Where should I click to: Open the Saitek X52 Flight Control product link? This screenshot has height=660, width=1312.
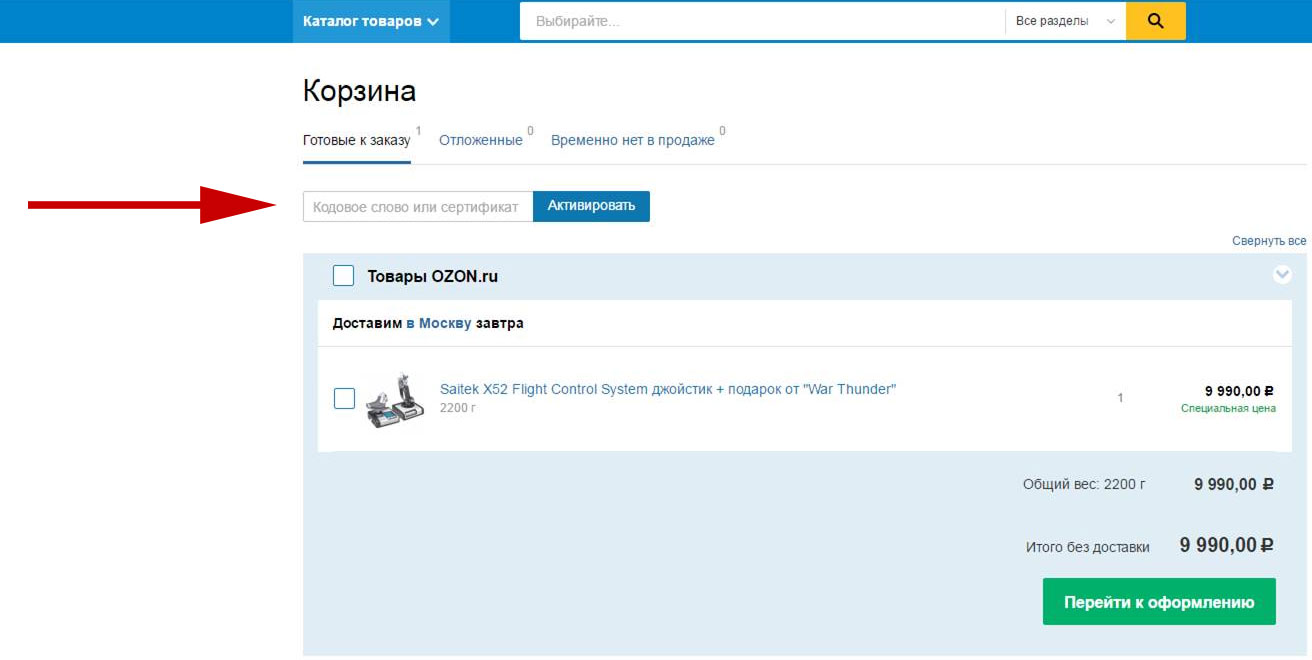[x=667, y=389]
